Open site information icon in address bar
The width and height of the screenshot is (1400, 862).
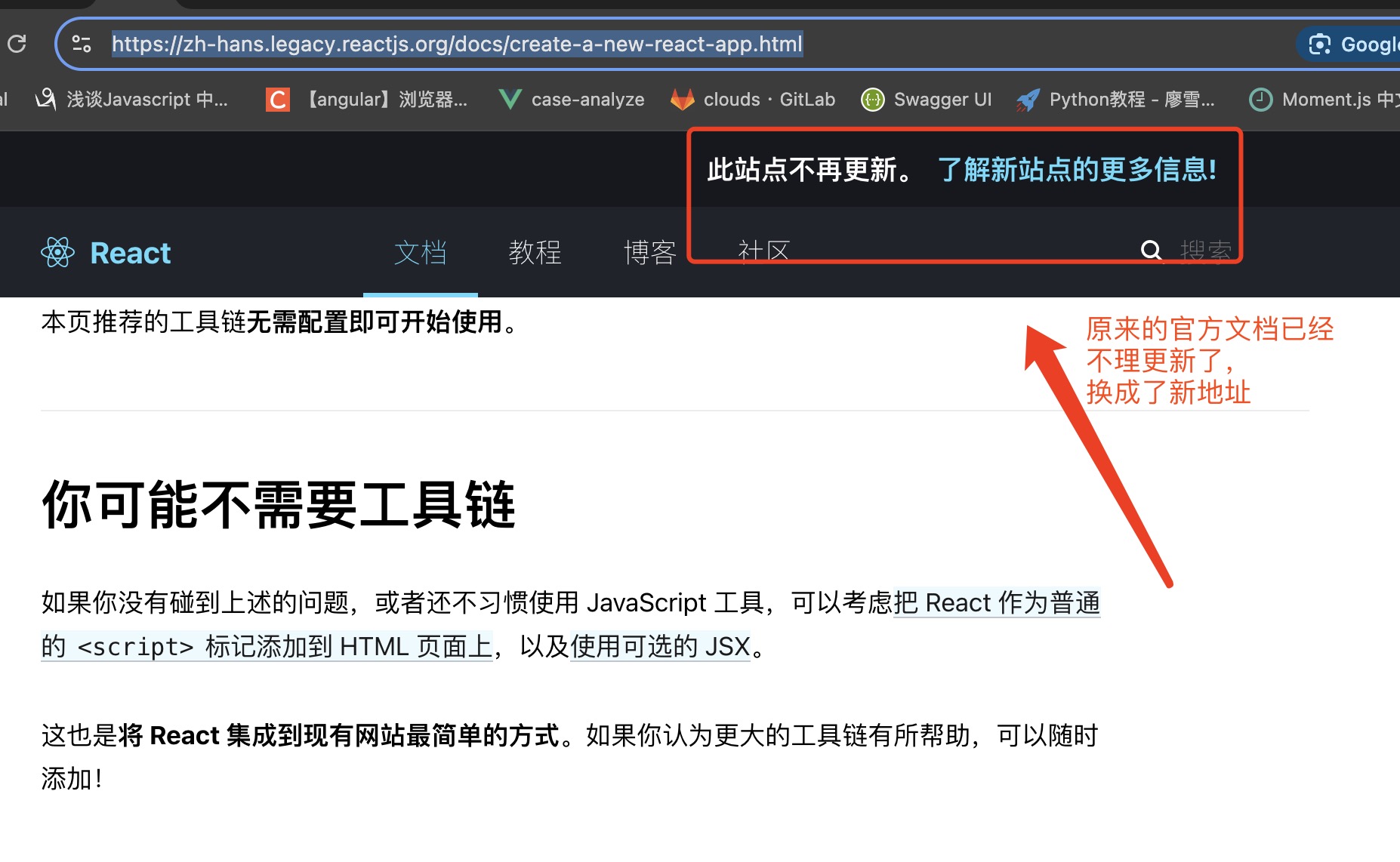click(x=82, y=44)
